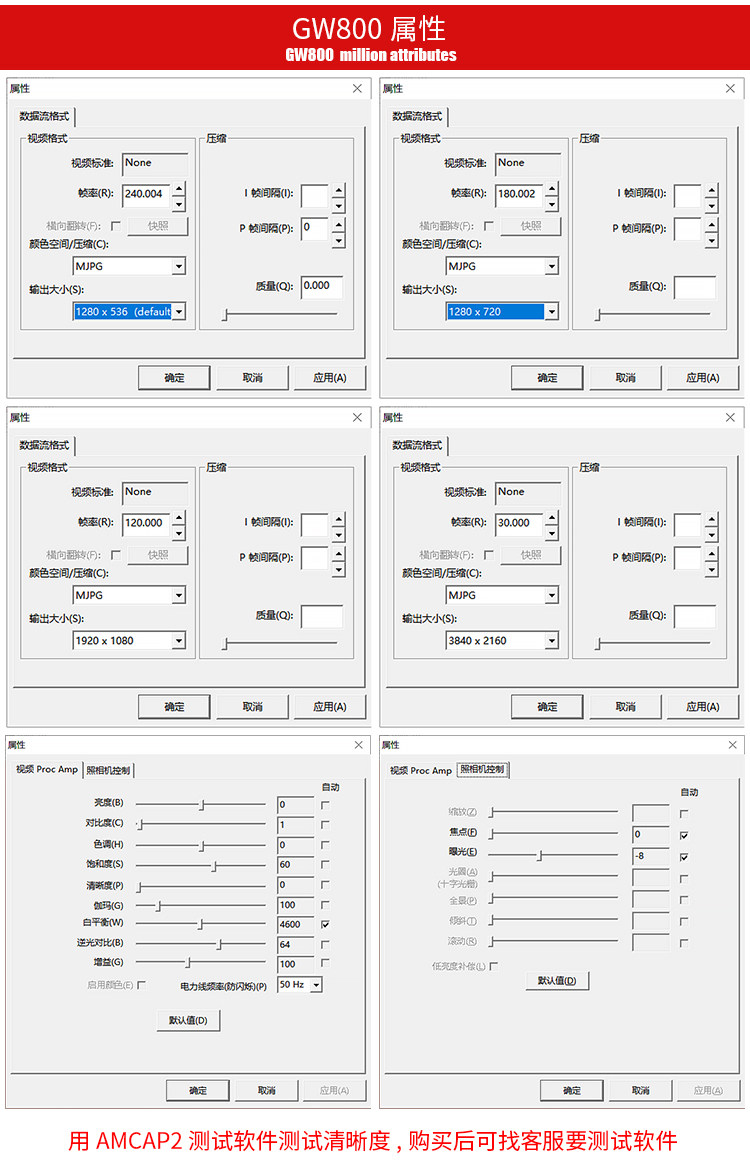Select 视频 Proc Amp tab above 亮度 slider
The image size is (750, 1164).
click(47, 770)
